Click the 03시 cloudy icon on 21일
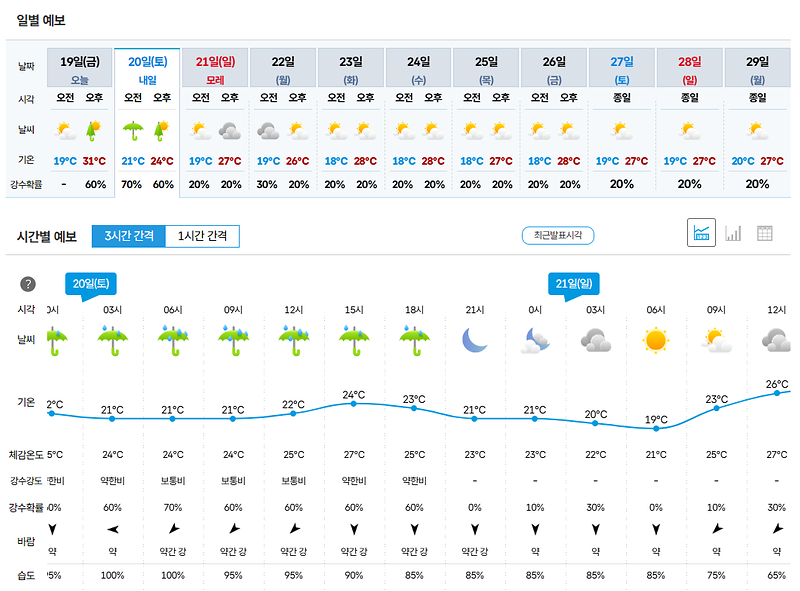 click(595, 340)
